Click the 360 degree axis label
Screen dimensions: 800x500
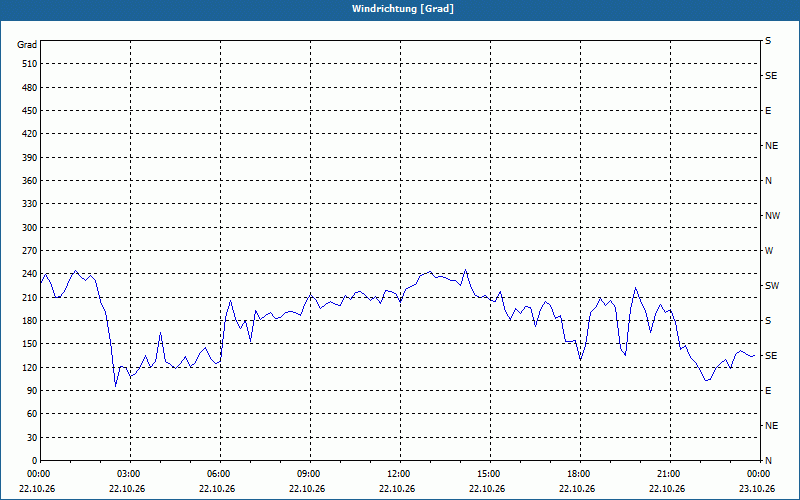[x=30, y=181]
